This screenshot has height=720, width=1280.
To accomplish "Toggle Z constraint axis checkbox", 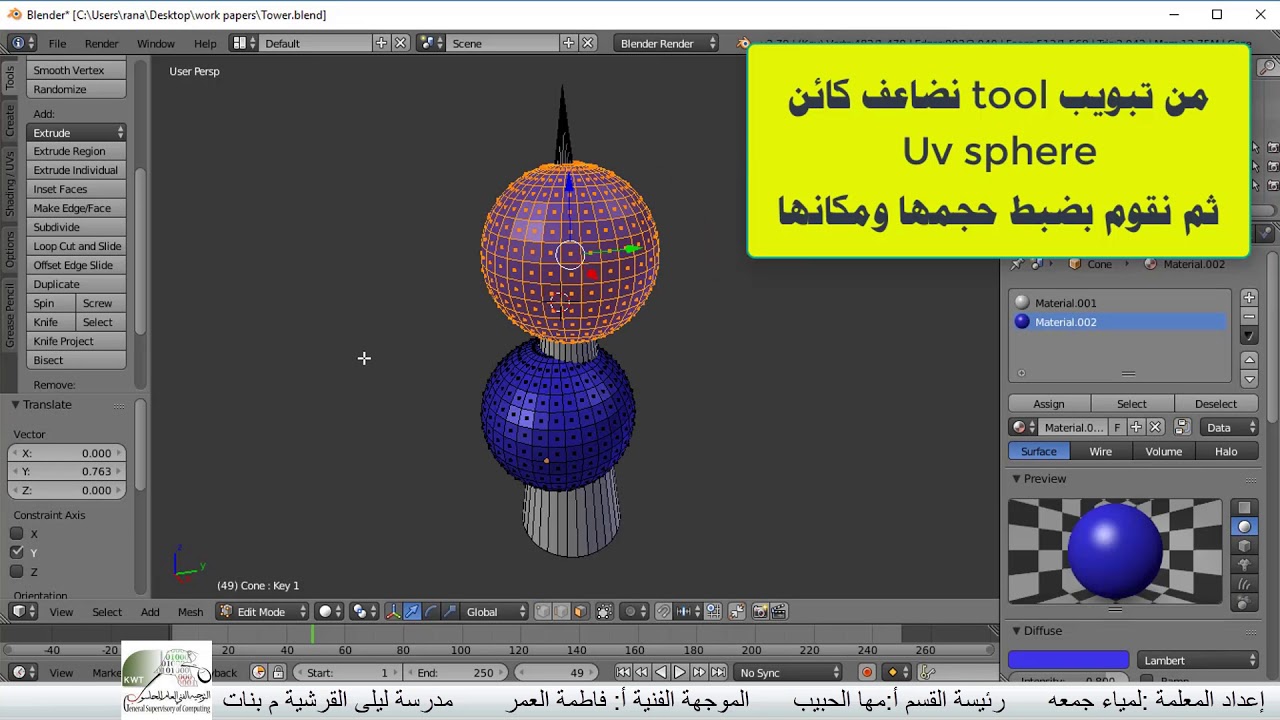I will 17,572.
